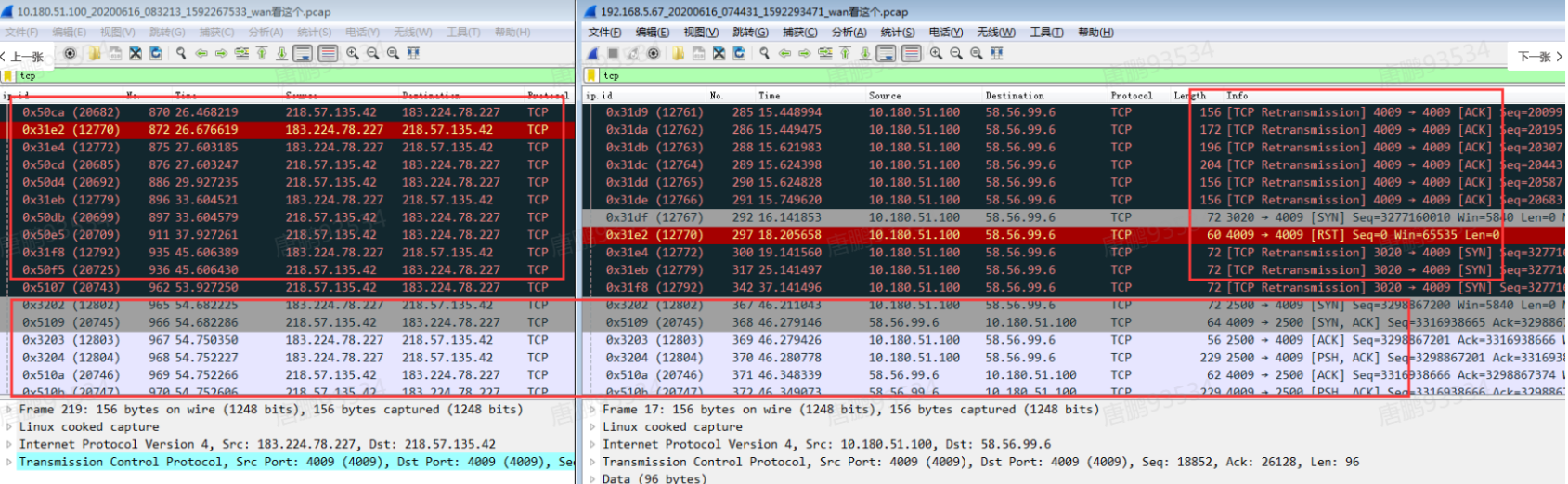Viewport: 1568px width, 484px height.
Task: Toggle packet colorization in 192.168.5.67 window
Action: point(912,54)
